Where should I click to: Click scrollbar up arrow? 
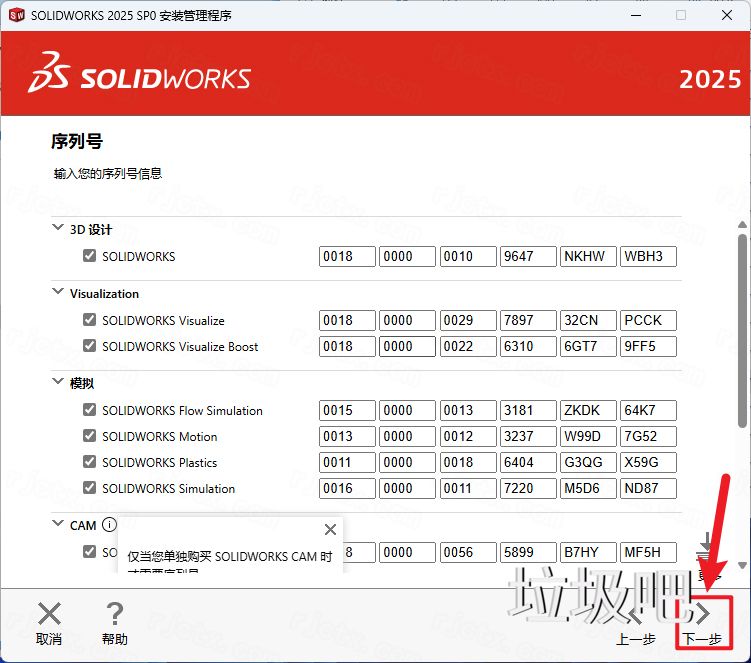[742, 224]
